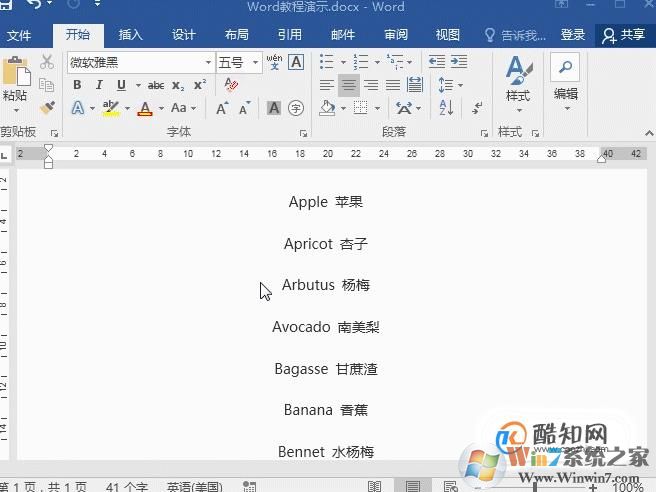Apply paragraph shading fill color
This screenshot has width=656, height=492.
(327, 108)
